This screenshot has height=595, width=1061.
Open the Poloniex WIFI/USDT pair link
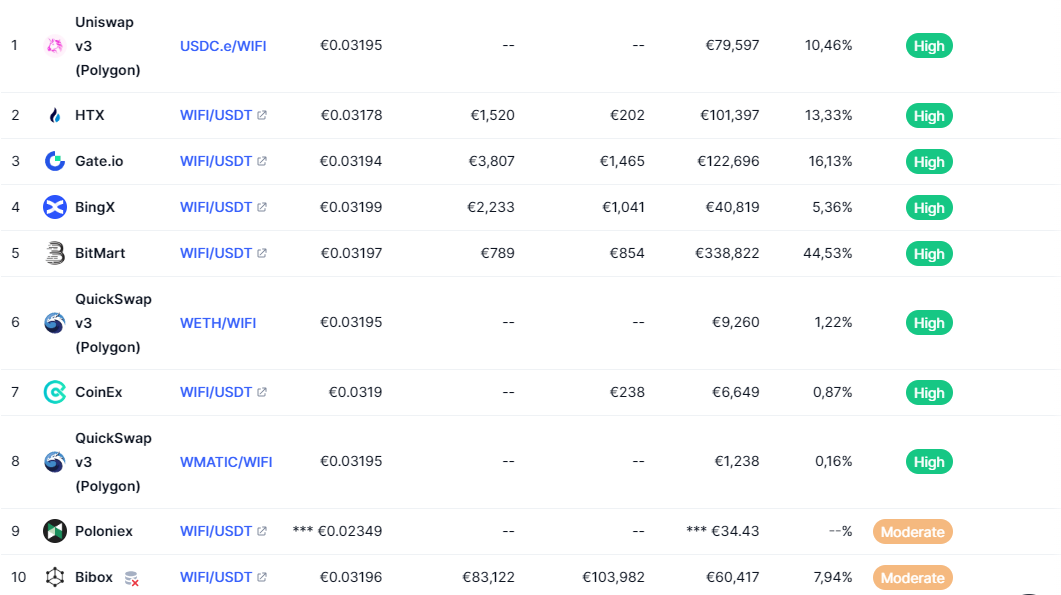pyautogui.click(x=216, y=531)
